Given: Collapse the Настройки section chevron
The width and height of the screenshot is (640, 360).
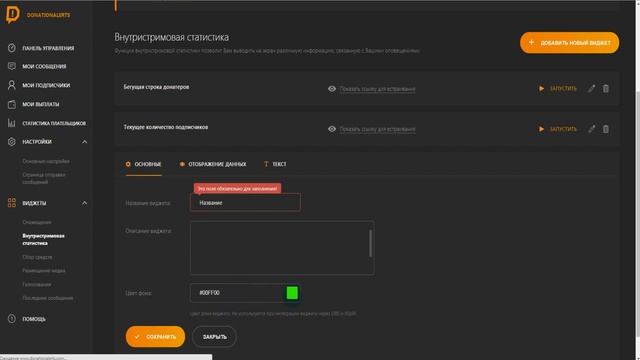Looking at the screenshot, I should [x=84, y=142].
